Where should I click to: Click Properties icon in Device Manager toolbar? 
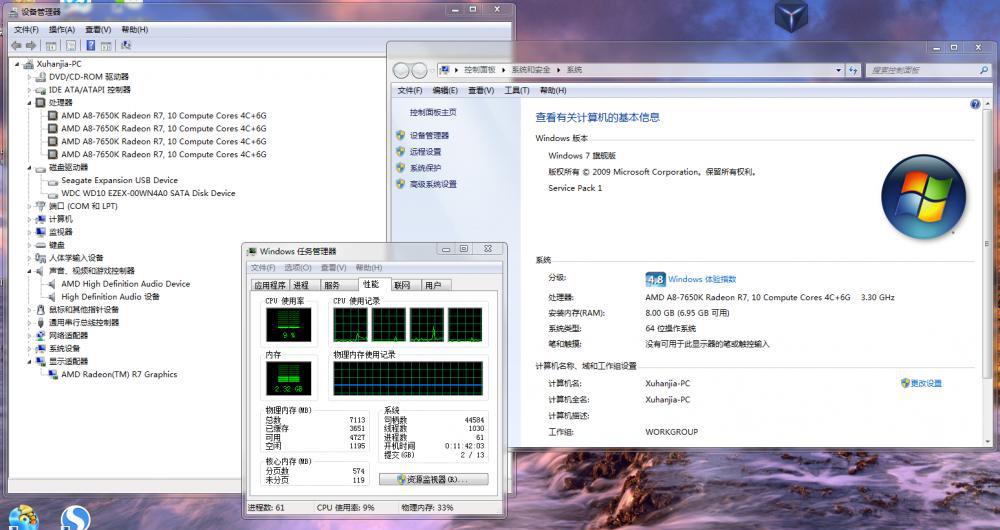click(x=71, y=45)
